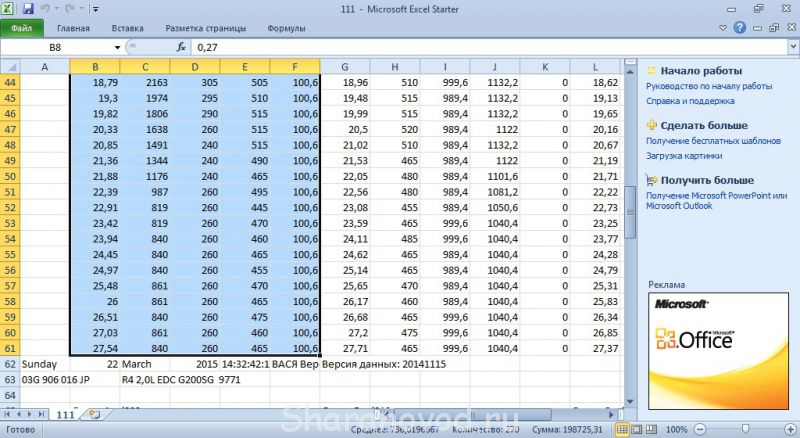Click the Загрузка картинки link
The width and height of the screenshot is (800, 438).
point(683,156)
